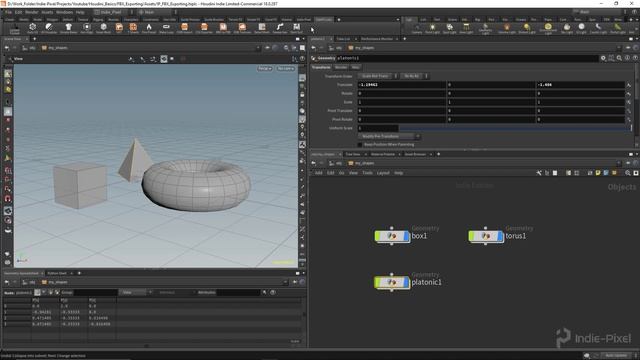Viewport: 640px width, 360px height.
Task: Add a Portal Light from the shelf
Action: click(x=618, y=28)
